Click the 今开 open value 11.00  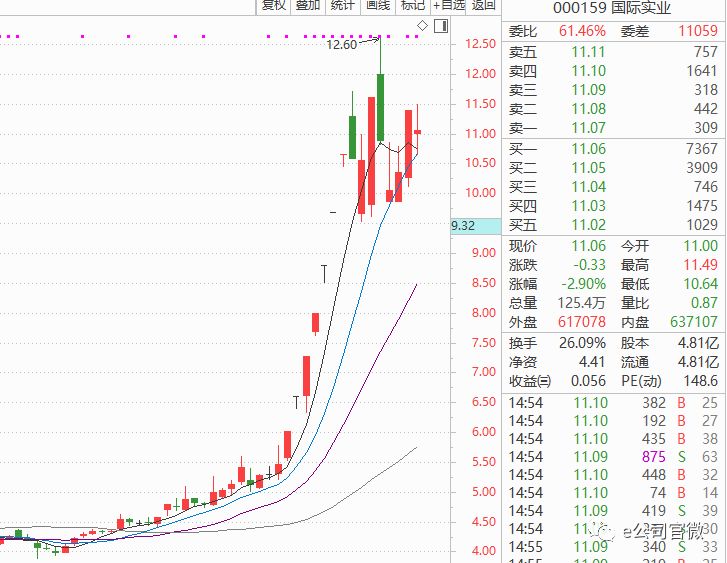coord(700,246)
